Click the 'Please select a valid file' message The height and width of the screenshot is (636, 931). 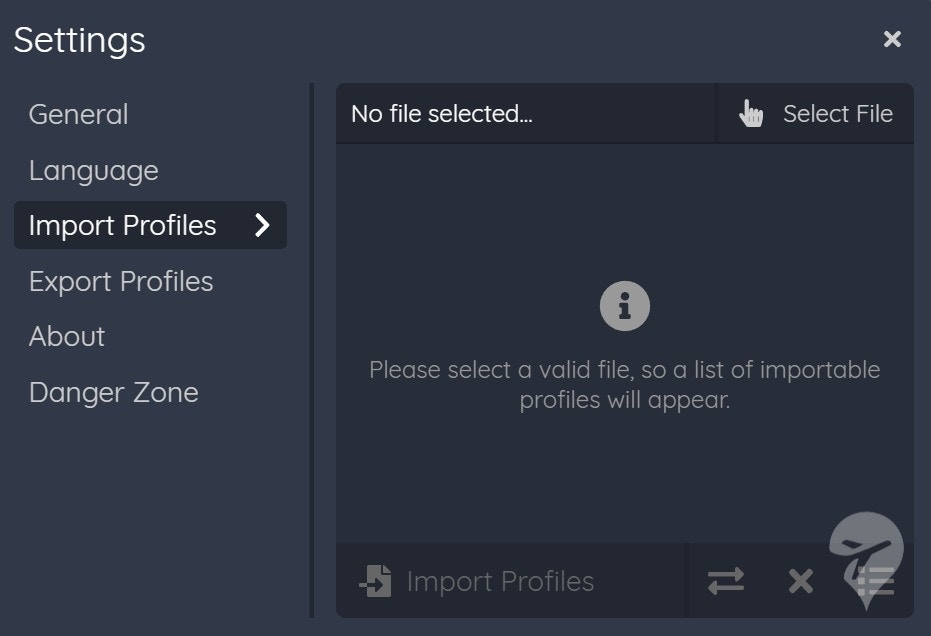click(x=625, y=385)
